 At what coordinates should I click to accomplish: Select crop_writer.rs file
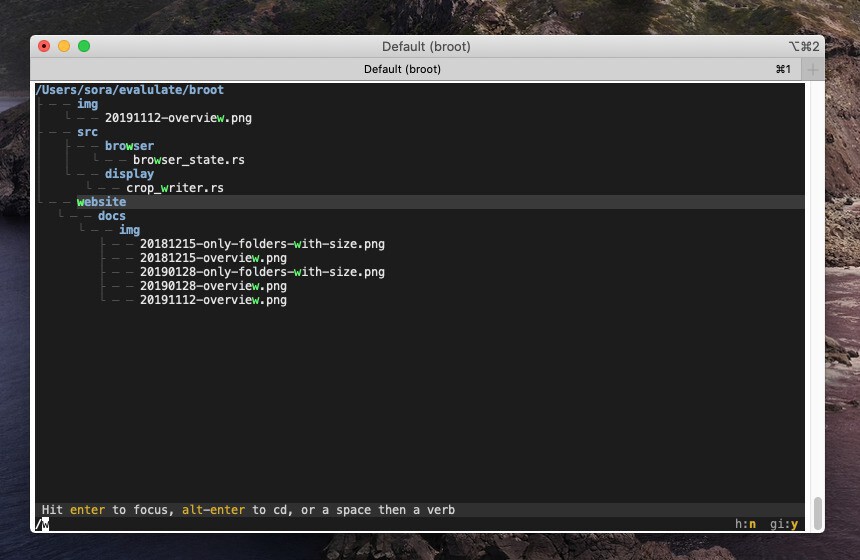click(174, 188)
